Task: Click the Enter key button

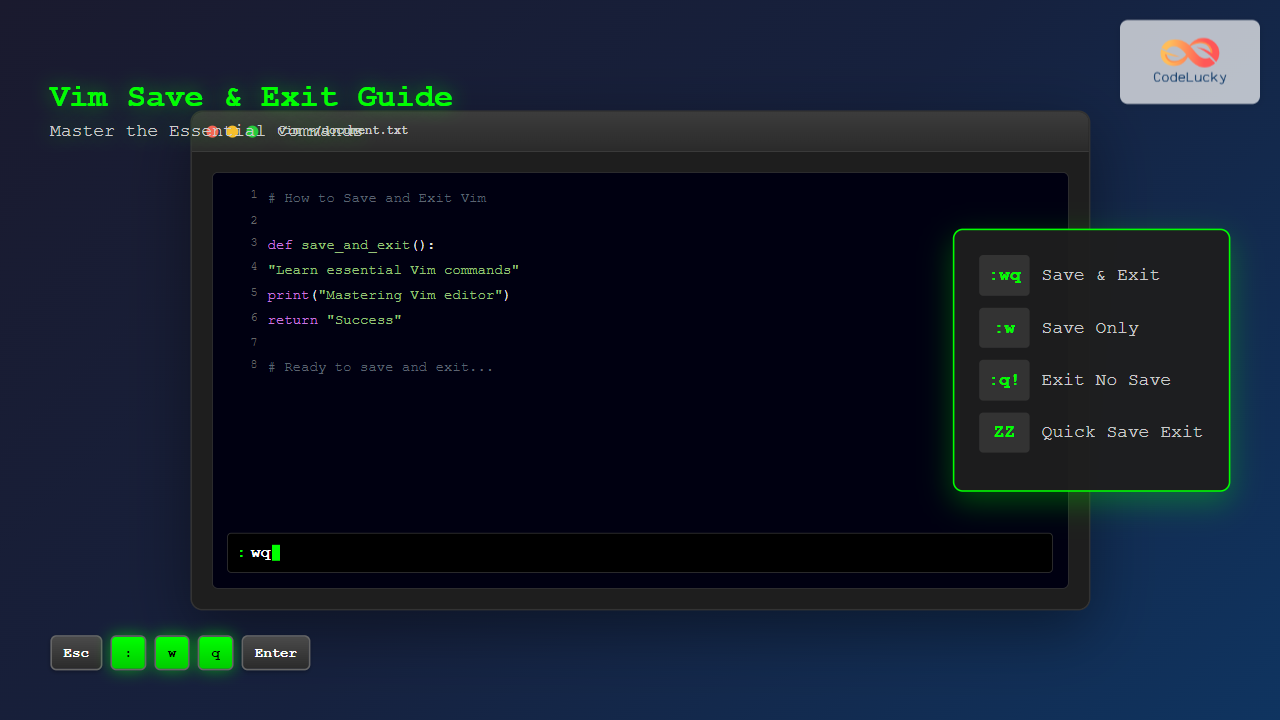Action: (276, 653)
